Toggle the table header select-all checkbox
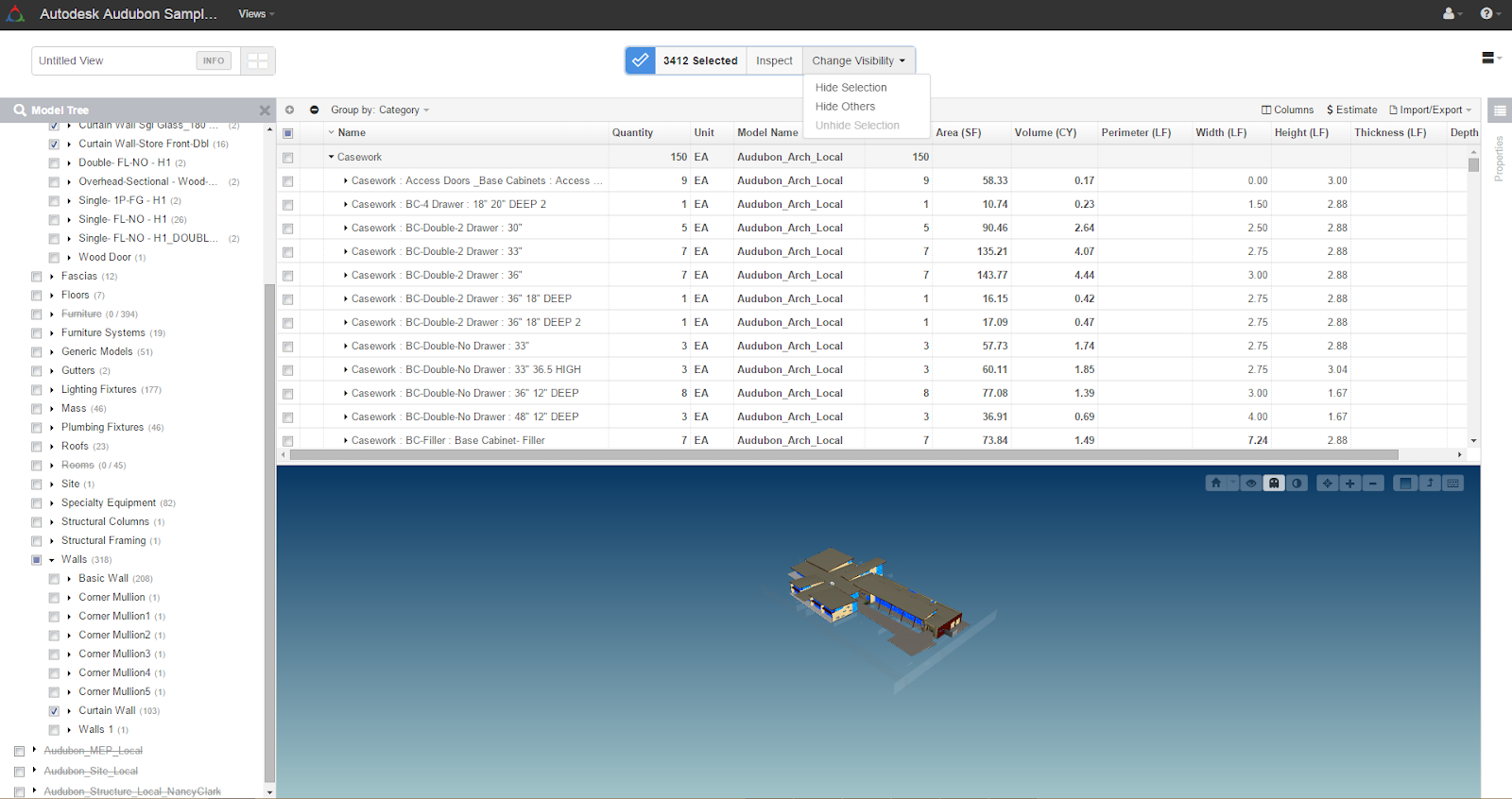Screen dimensions: 1512x799 [x=288, y=133]
